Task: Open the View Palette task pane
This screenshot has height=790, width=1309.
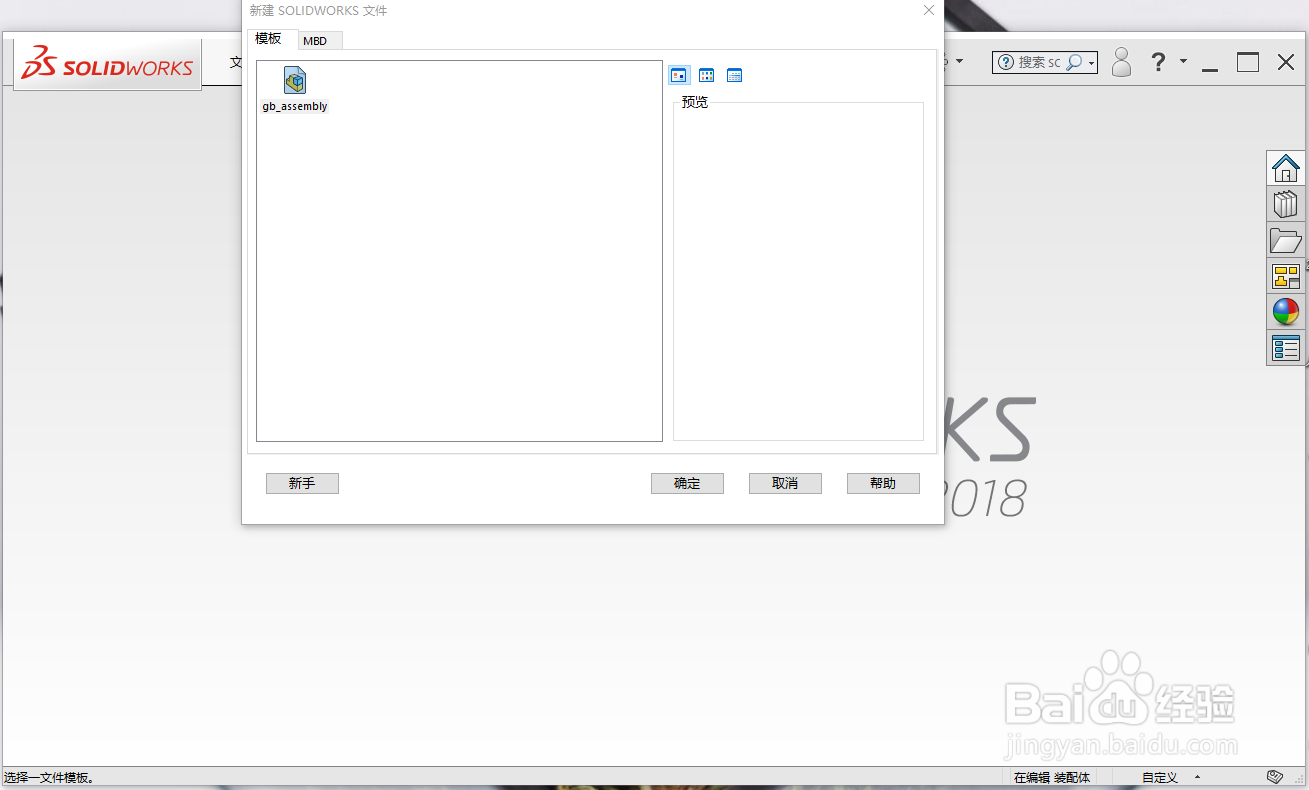Action: tap(1285, 276)
